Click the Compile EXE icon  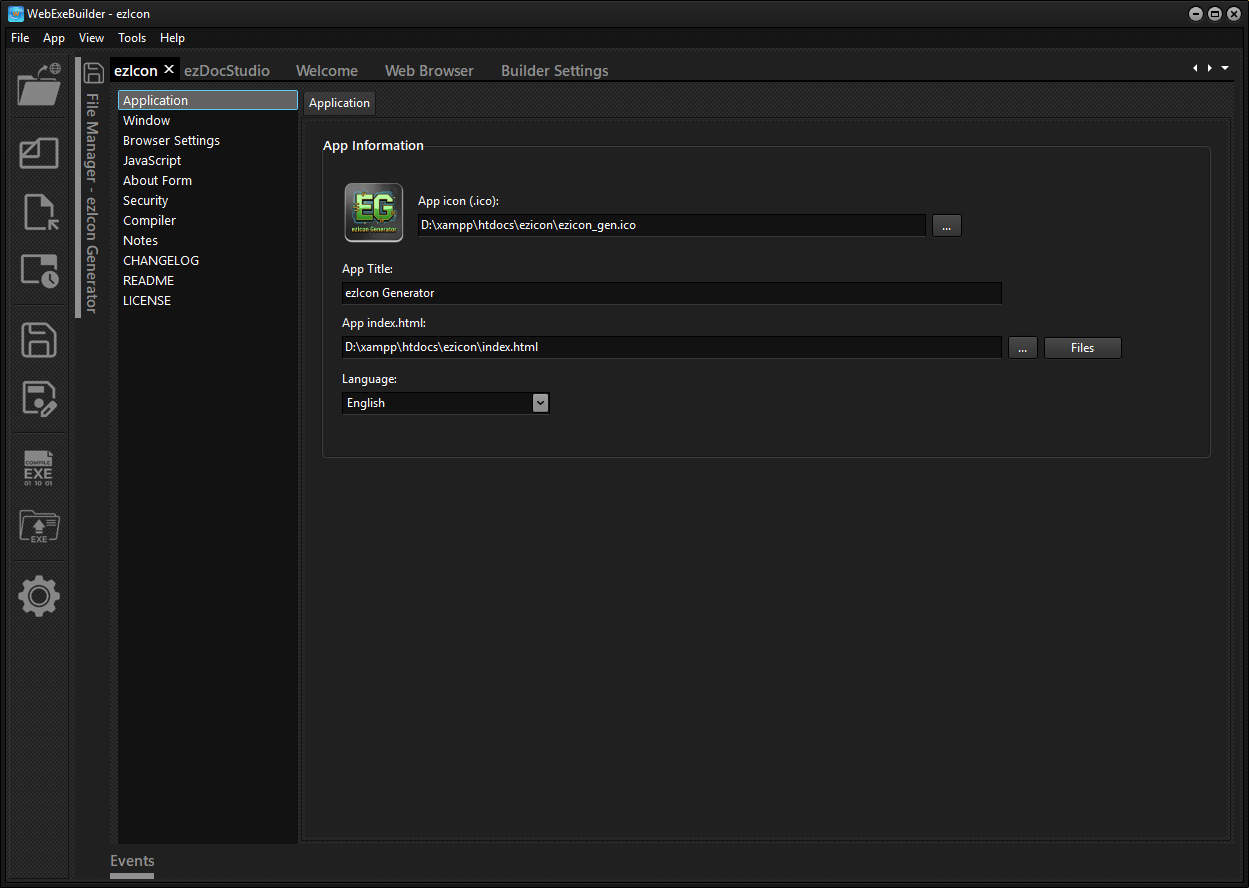point(39,468)
